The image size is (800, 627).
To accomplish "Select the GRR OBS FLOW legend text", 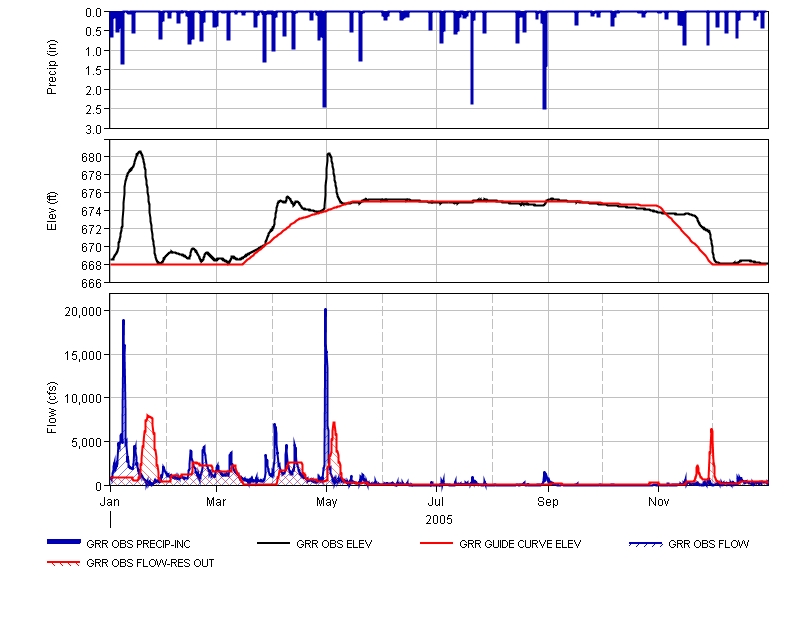I will [x=708, y=545].
